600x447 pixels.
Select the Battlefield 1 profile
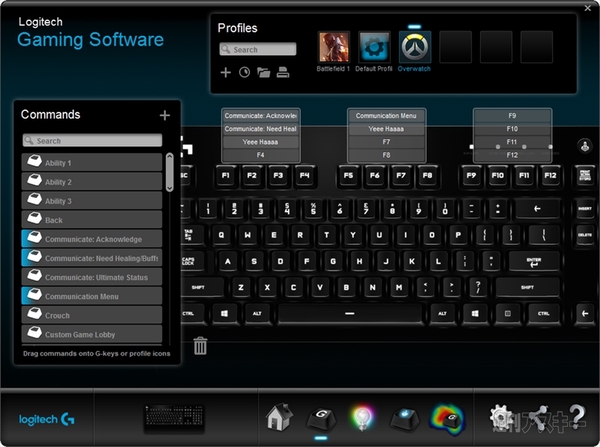coord(334,47)
